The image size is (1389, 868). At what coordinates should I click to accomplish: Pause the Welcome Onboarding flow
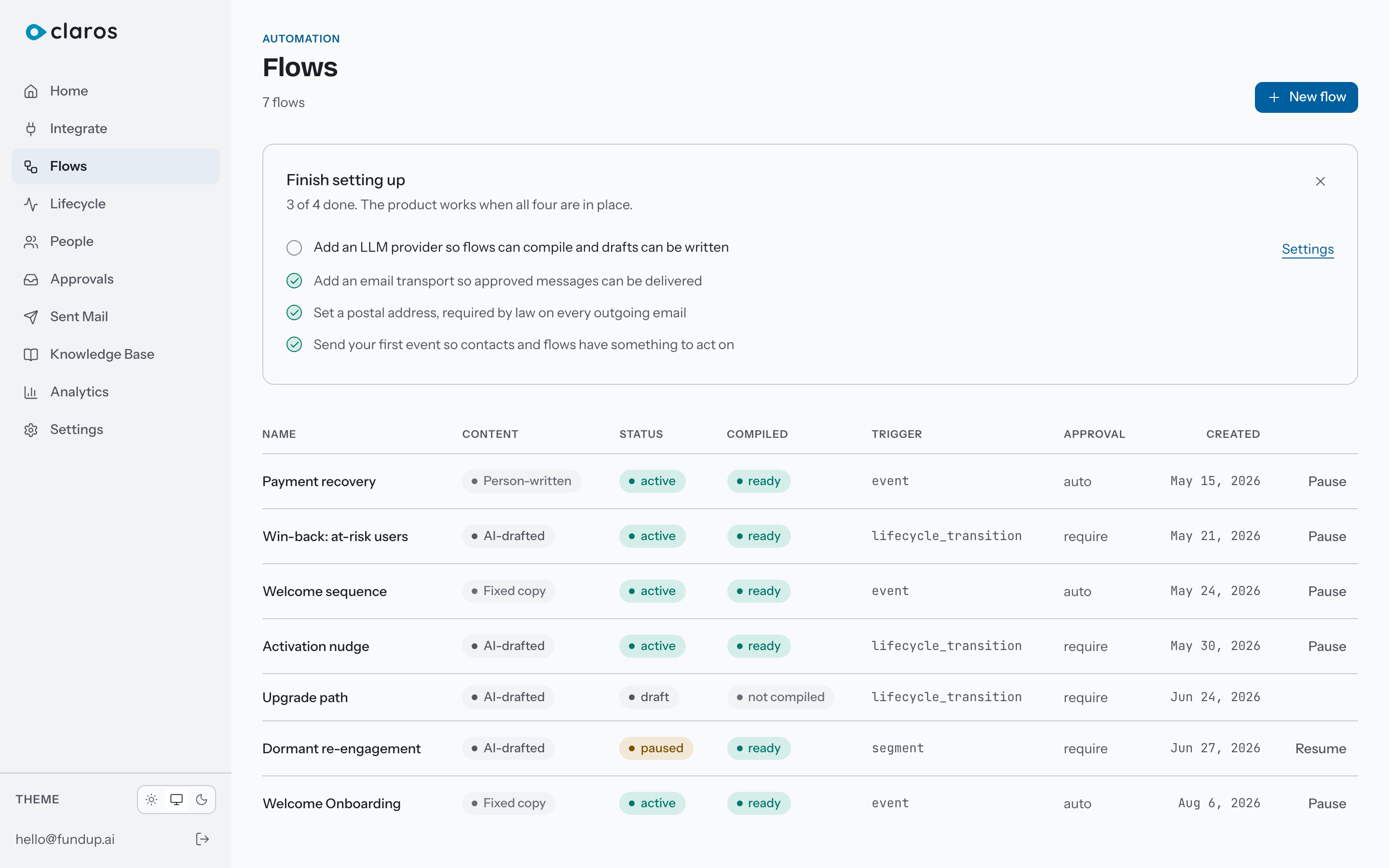(x=1327, y=804)
